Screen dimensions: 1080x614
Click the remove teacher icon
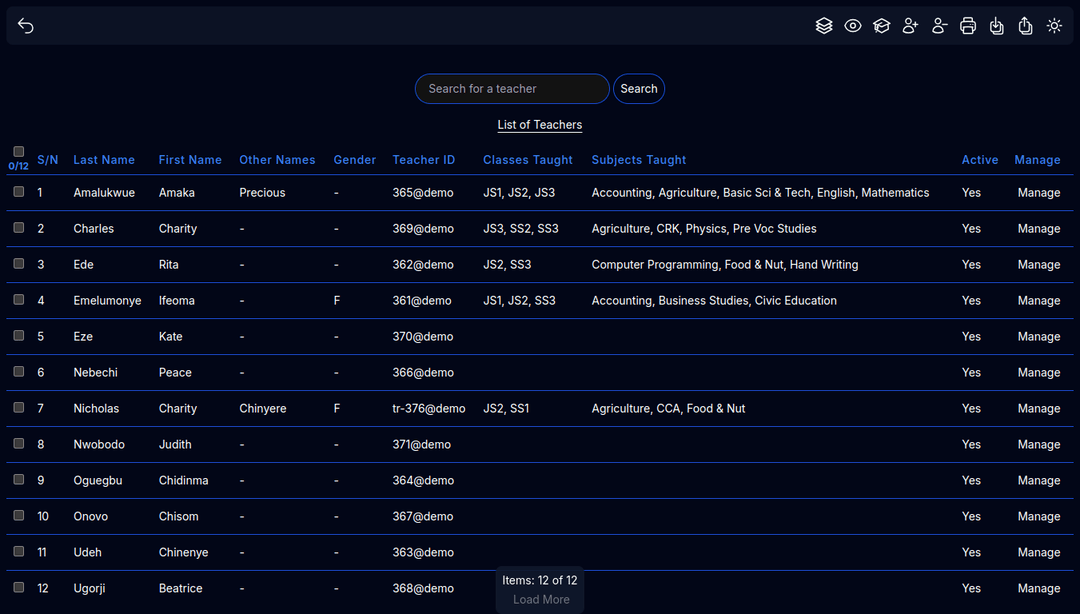click(939, 26)
